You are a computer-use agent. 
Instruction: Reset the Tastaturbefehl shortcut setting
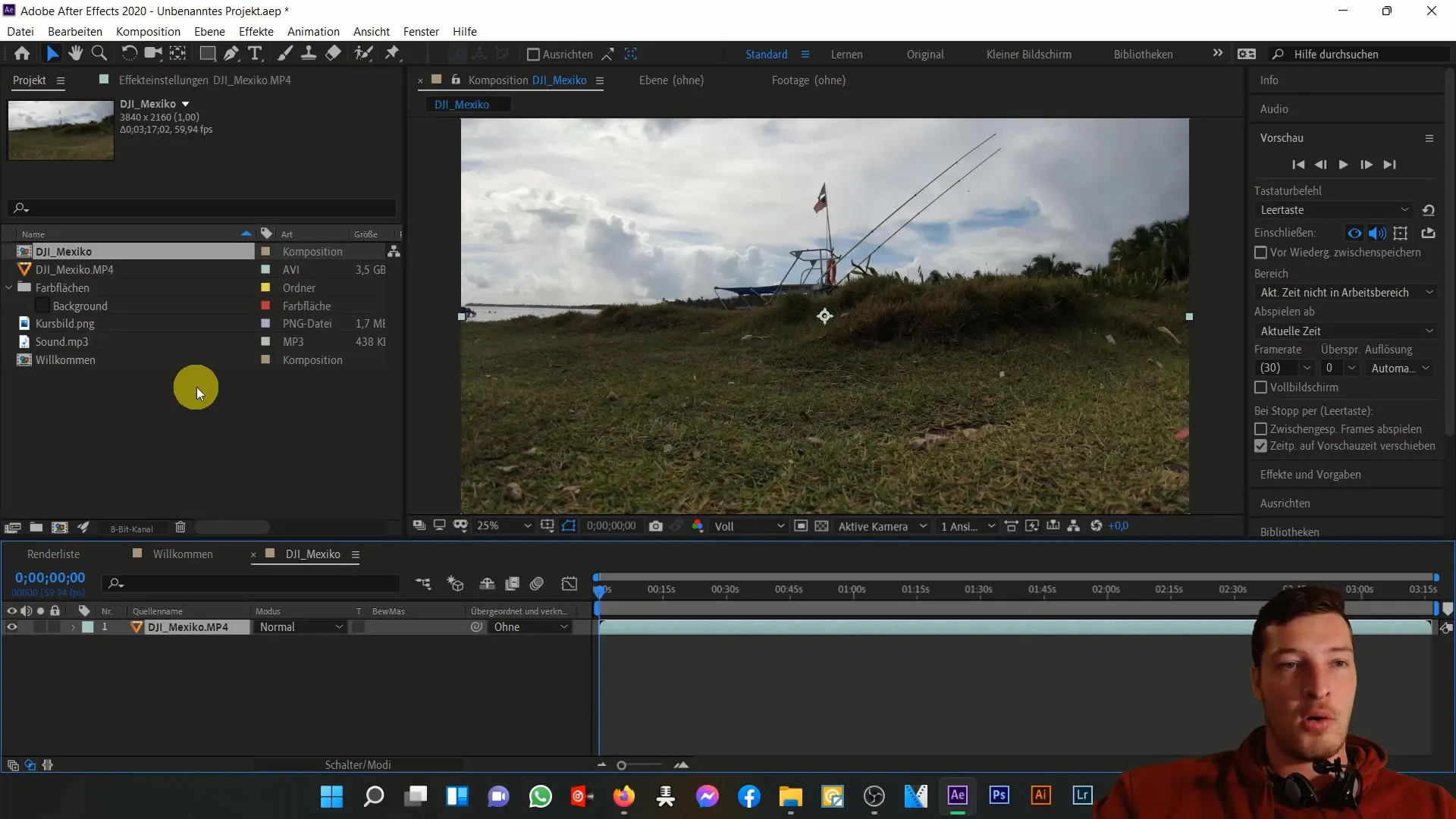1428,210
